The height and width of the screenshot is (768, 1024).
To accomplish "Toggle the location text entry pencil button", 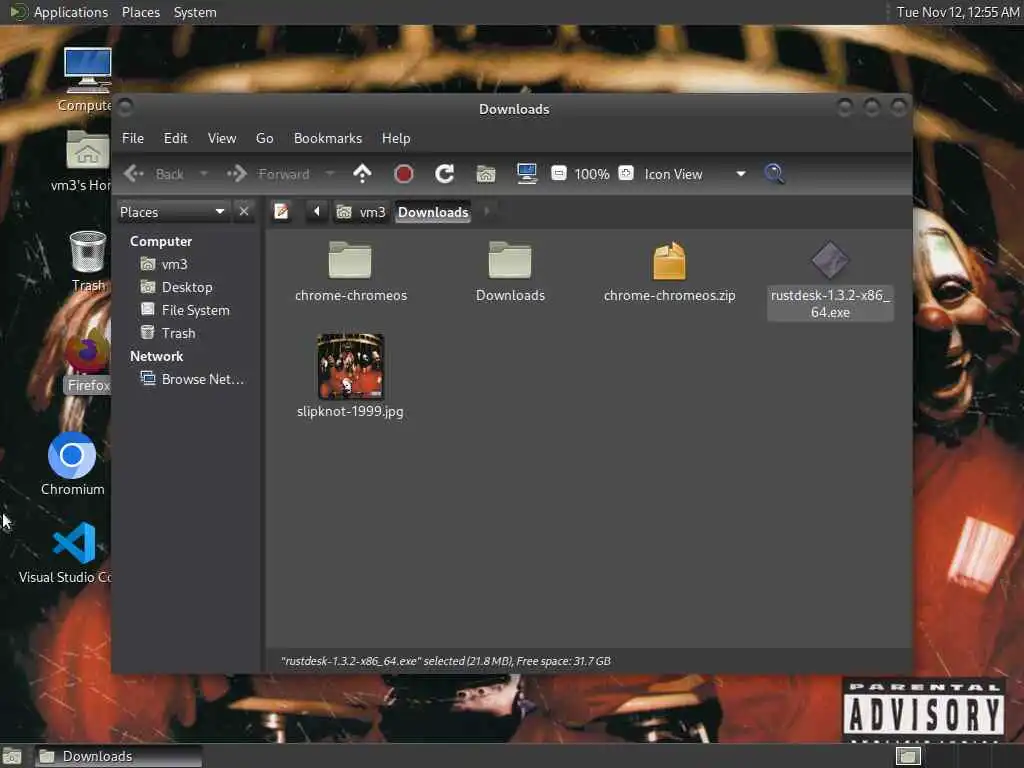I will (281, 212).
